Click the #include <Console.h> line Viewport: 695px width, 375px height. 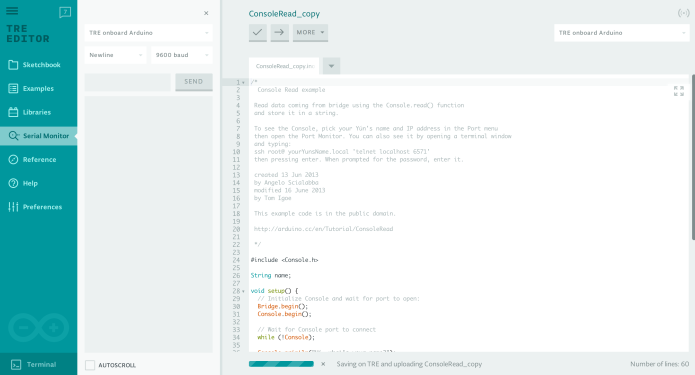[284, 260]
